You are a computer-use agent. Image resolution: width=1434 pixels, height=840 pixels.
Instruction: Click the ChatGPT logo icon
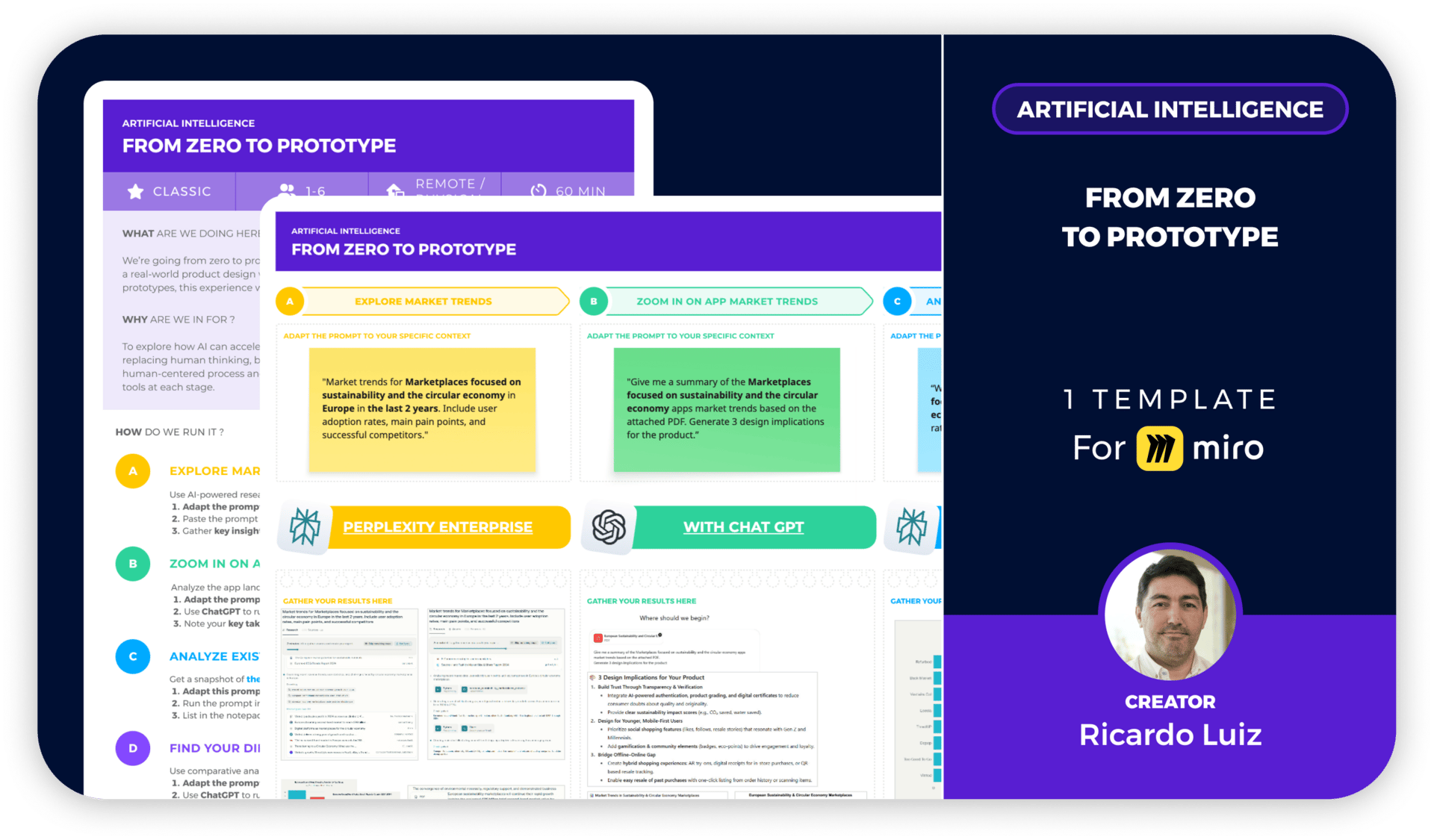609,527
